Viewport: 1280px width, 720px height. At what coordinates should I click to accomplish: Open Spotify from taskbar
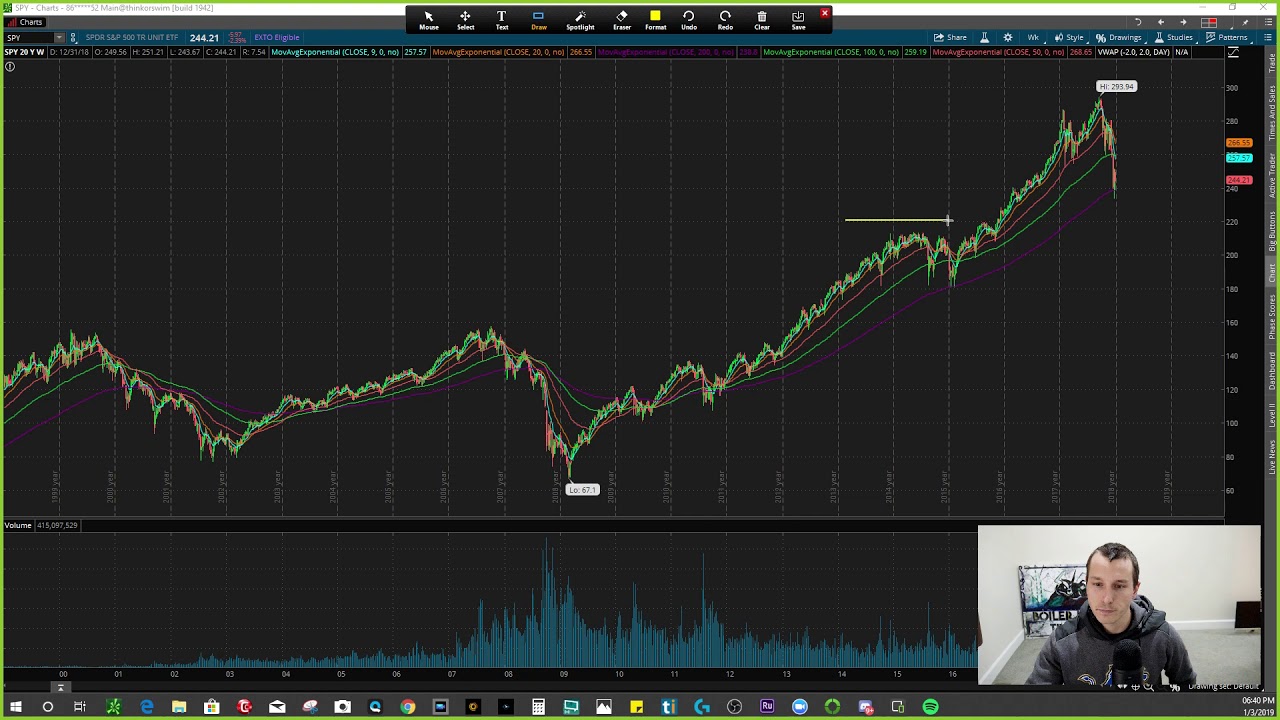pyautogui.click(x=930, y=707)
